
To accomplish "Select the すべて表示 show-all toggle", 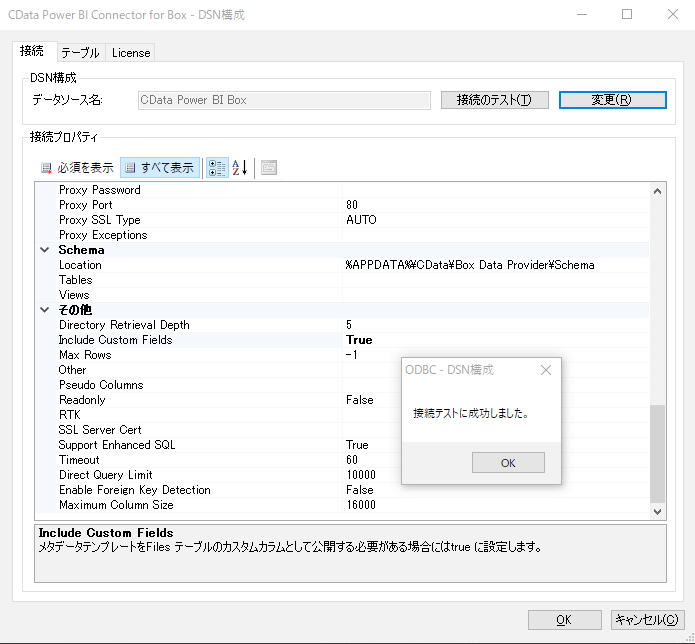I will pos(160,168).
